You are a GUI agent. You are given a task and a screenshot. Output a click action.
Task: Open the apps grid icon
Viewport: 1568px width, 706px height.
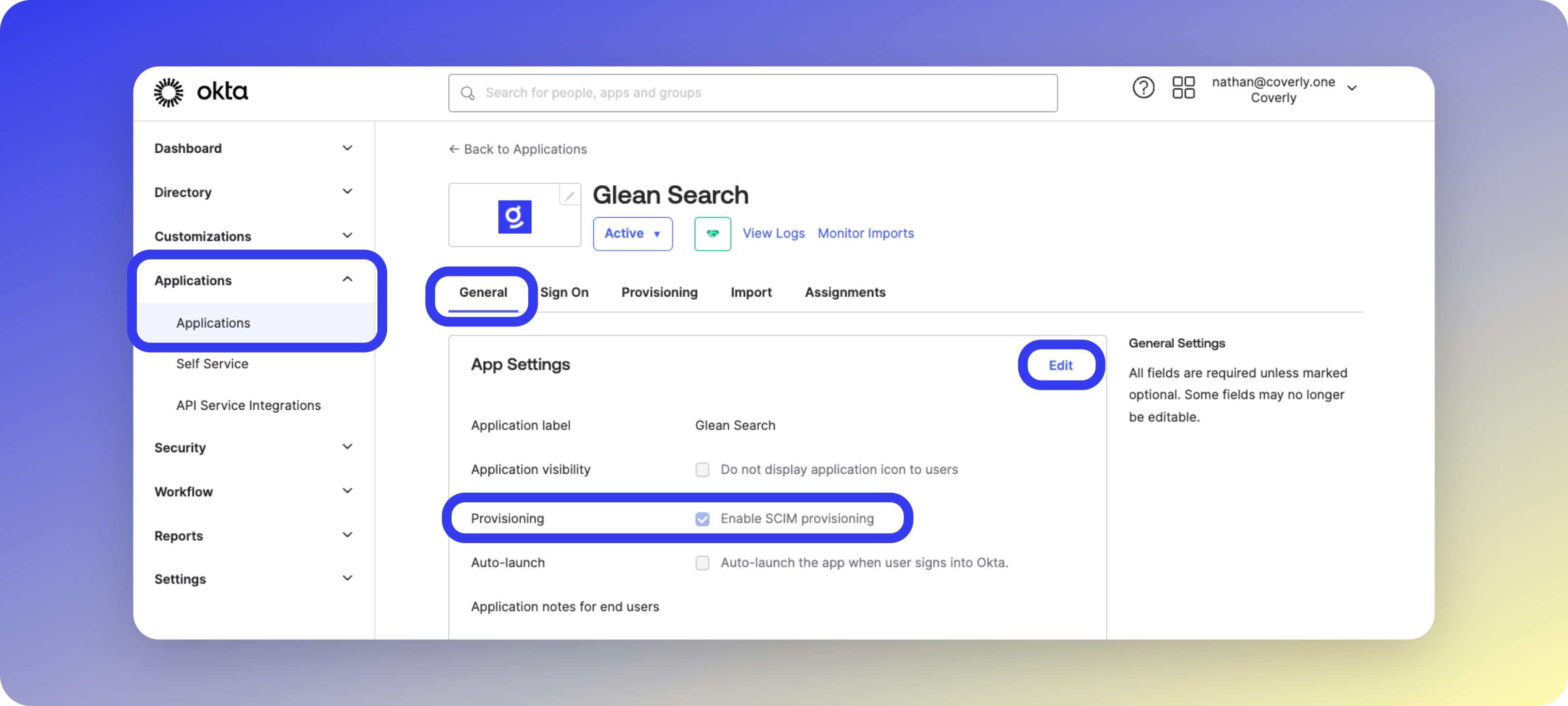tap(1183, 88)
